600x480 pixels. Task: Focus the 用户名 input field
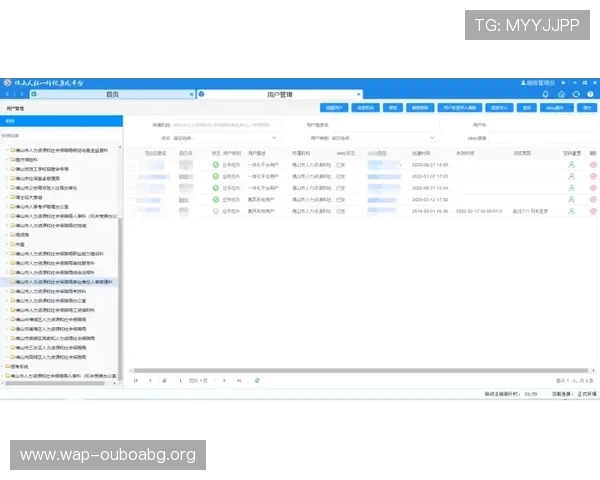[543, 125]
